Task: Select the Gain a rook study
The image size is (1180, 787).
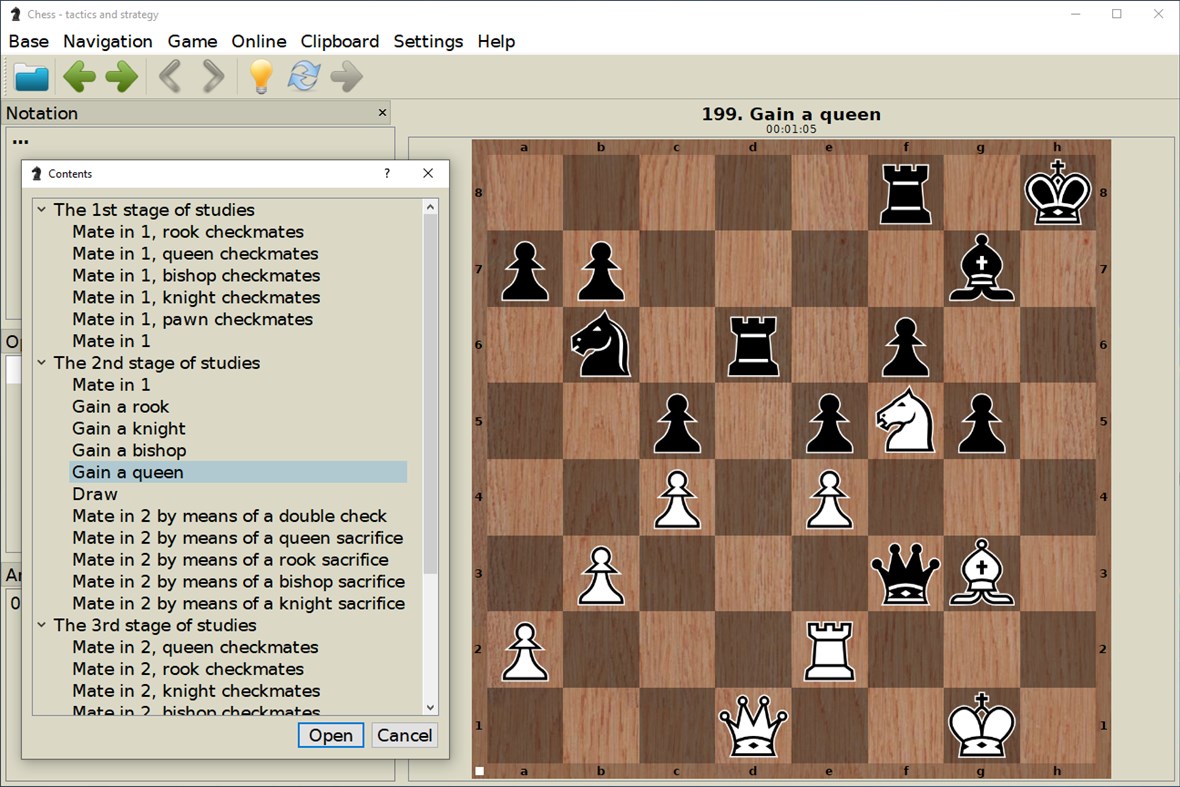Action: click(120, 406)
